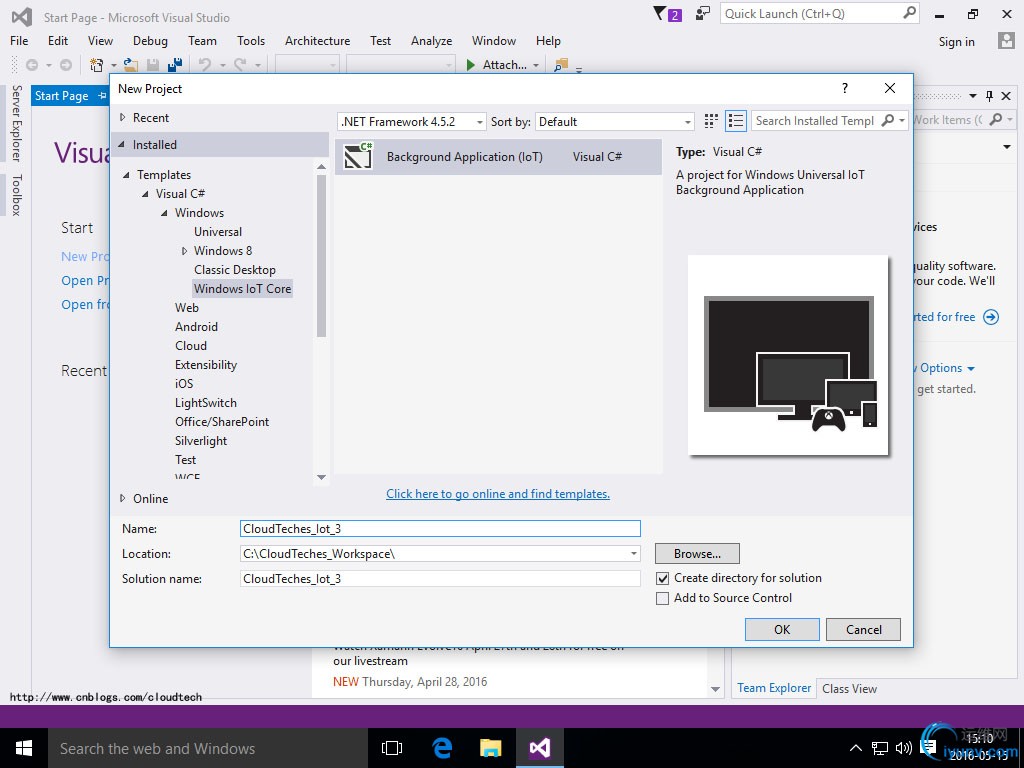Viewport: 1024px width, 768px height.
Task: Switch template list to medium icons view
Action: click(x=736, y=121)
